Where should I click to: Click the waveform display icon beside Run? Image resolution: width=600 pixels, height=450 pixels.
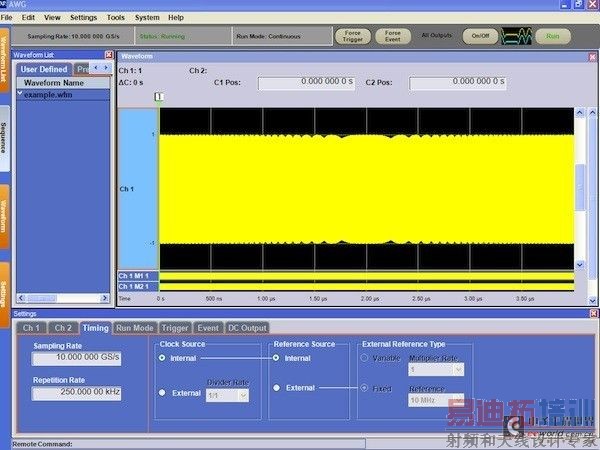(x=517, y=36)
